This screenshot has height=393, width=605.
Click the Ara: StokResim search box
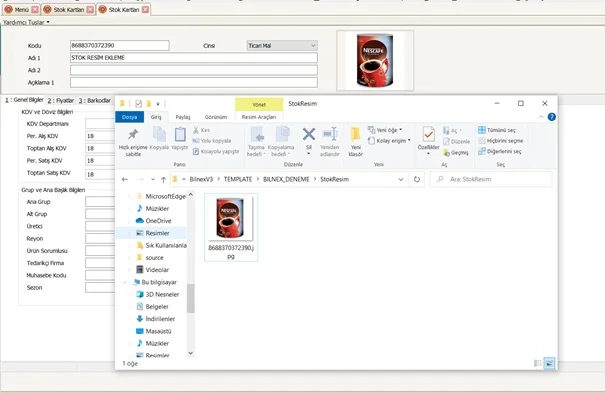click(491, 179)
